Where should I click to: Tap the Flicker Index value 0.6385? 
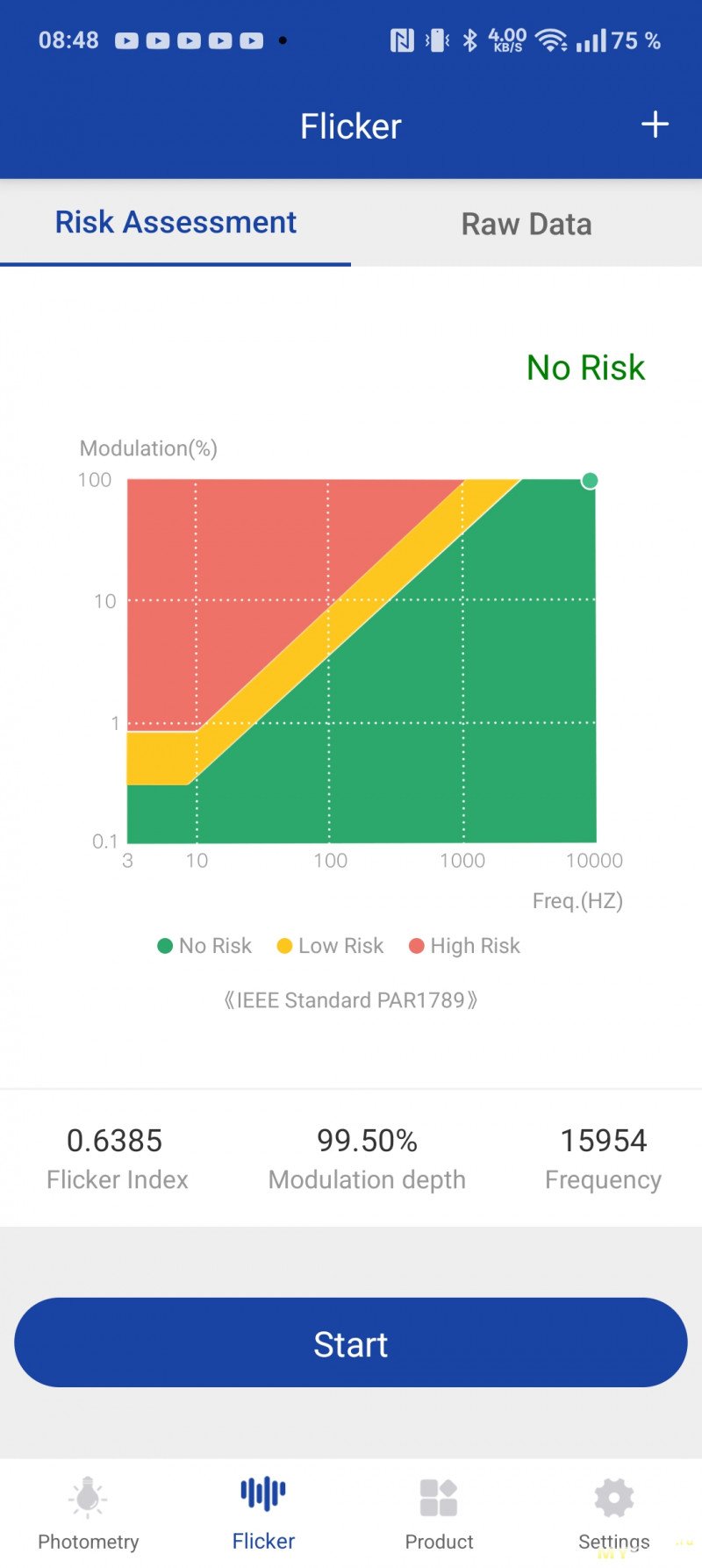point(115,1141)
